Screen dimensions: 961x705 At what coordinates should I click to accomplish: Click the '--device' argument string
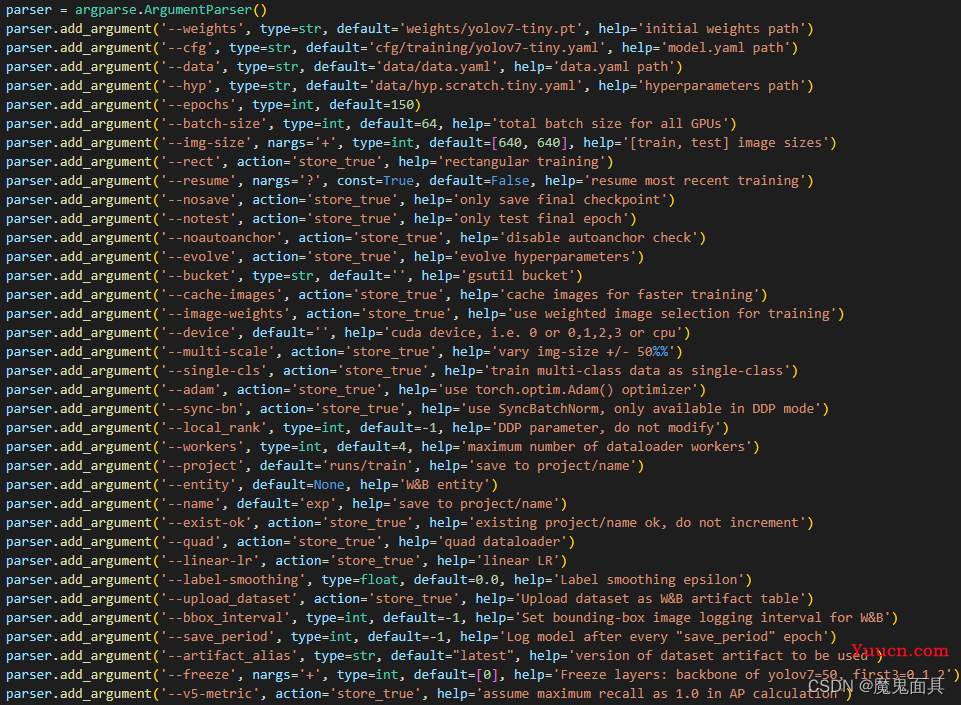[199, 333]
